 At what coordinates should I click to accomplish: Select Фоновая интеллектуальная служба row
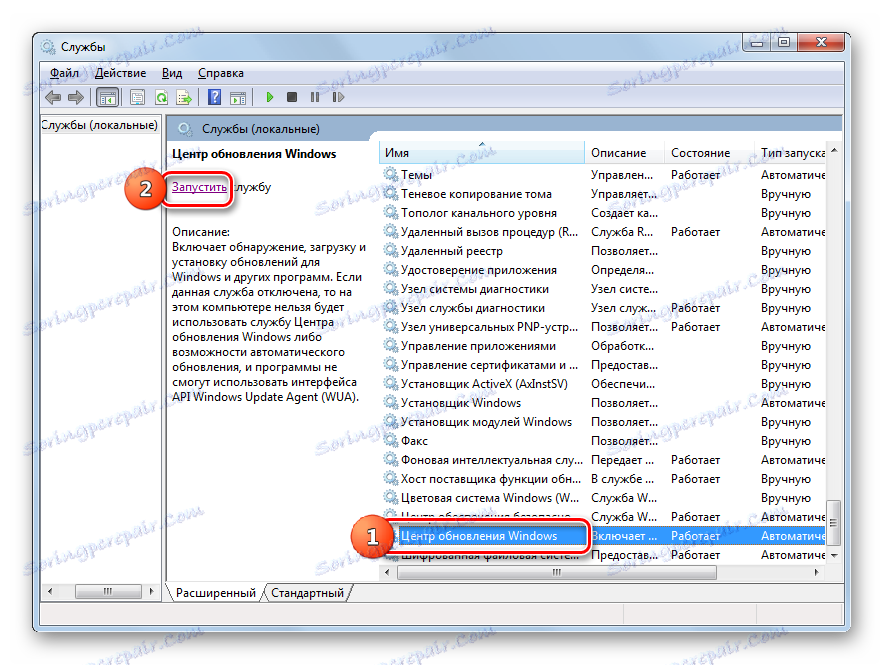[x=602, y=460]
